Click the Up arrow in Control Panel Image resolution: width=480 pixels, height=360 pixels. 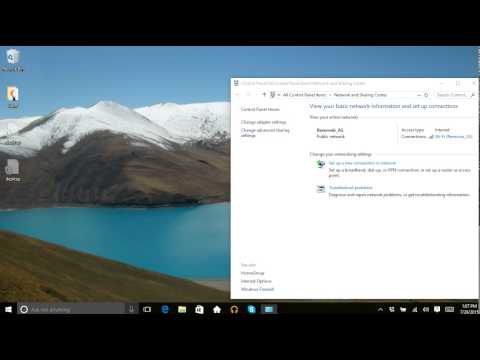click(264, 95)
